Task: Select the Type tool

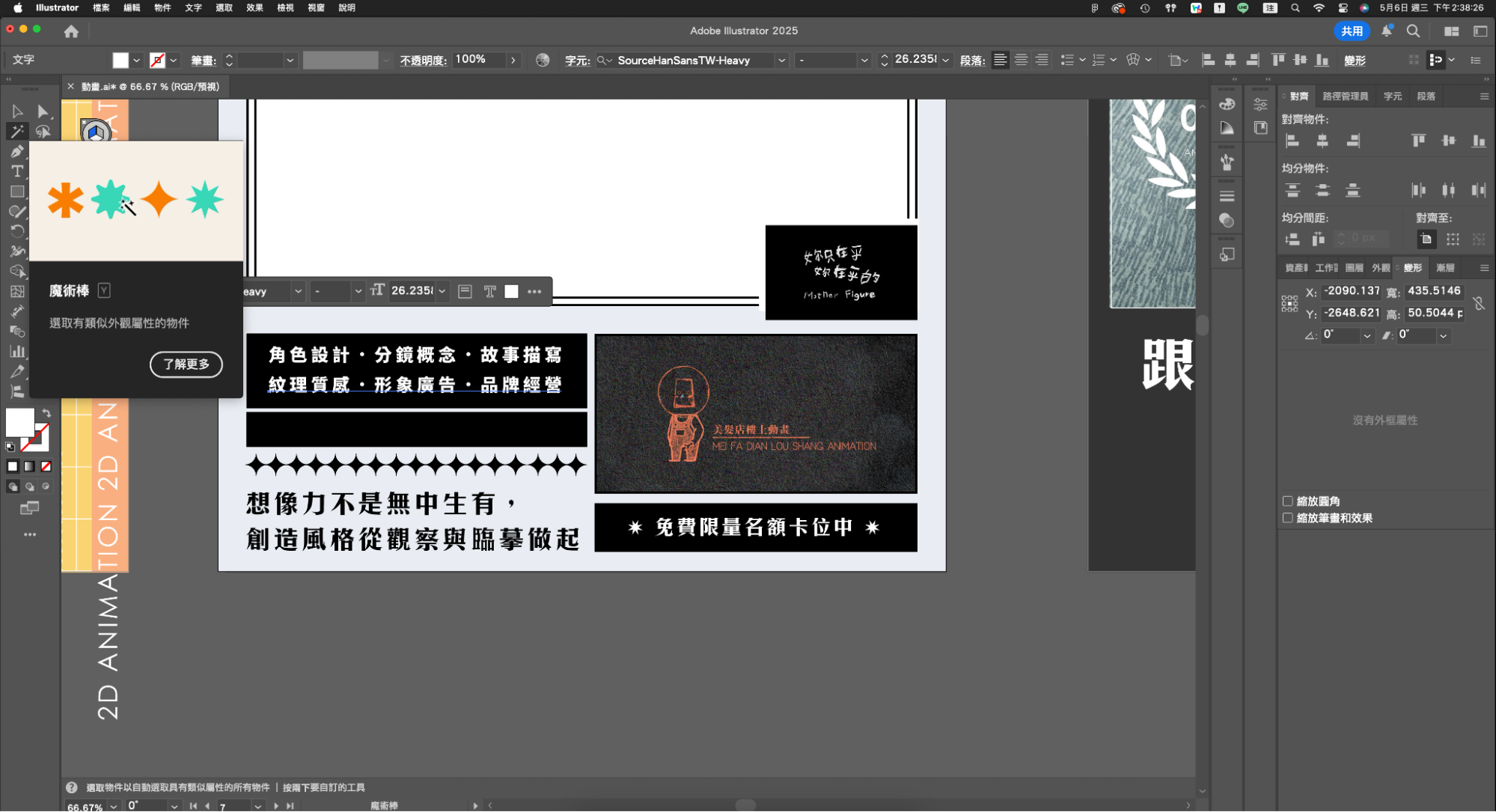Action: tap(17, 171)
